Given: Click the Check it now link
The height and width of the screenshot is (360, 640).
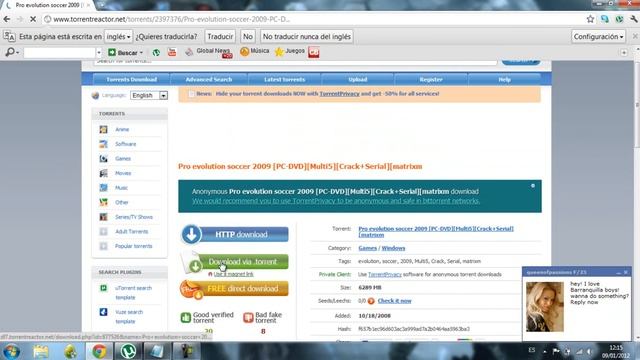Looking at the screenshot, I should point(394,301).
